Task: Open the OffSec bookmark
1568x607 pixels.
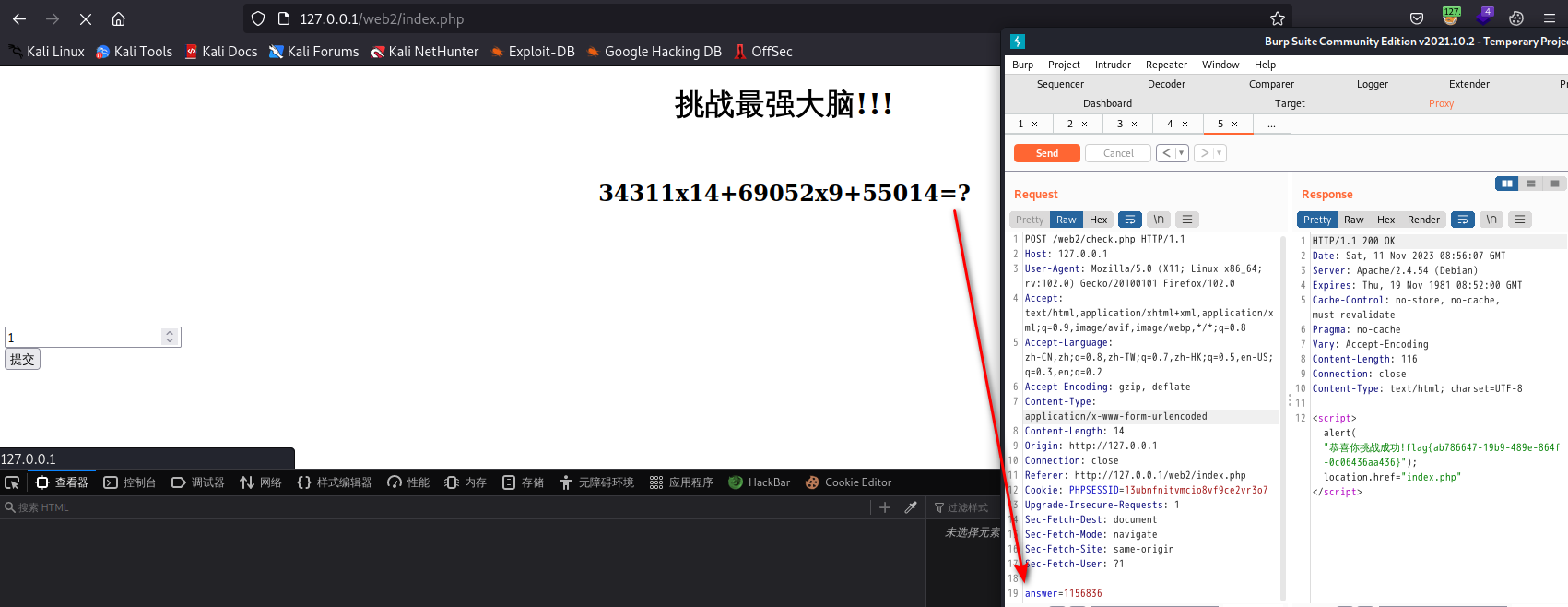Action: point(763,52)
